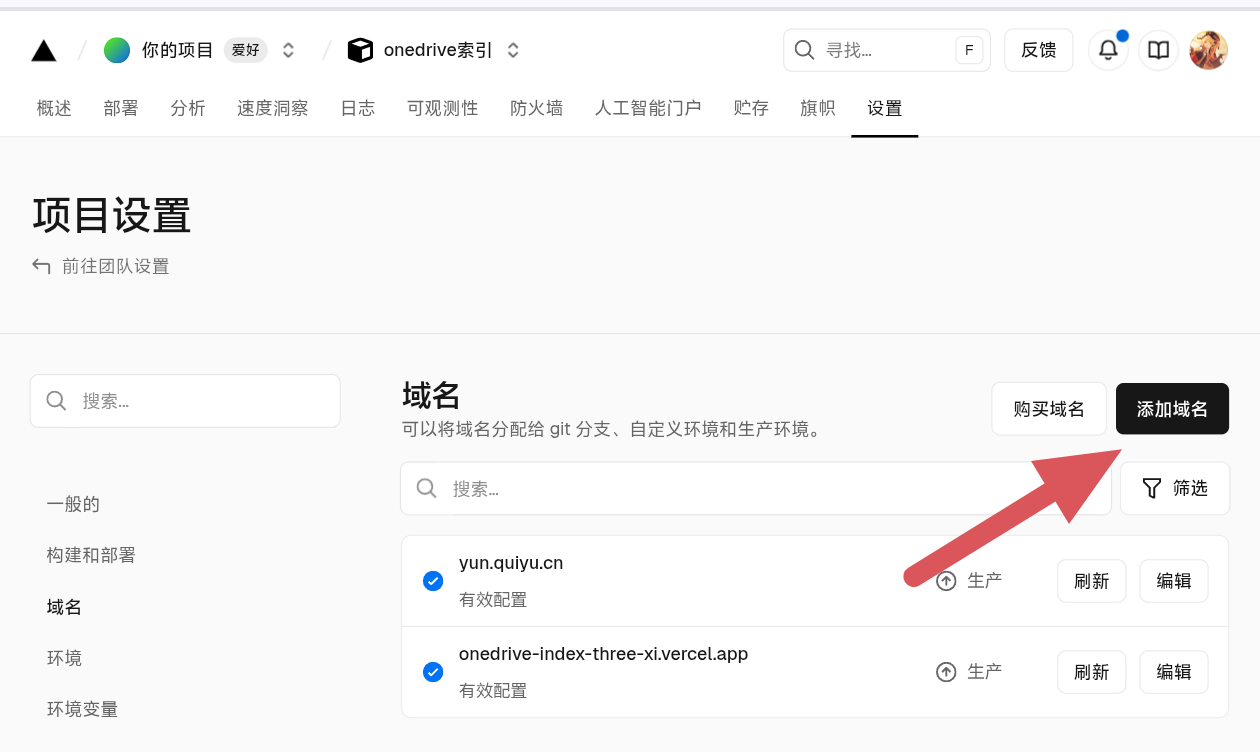Click your profile avatar picture

1209,49
